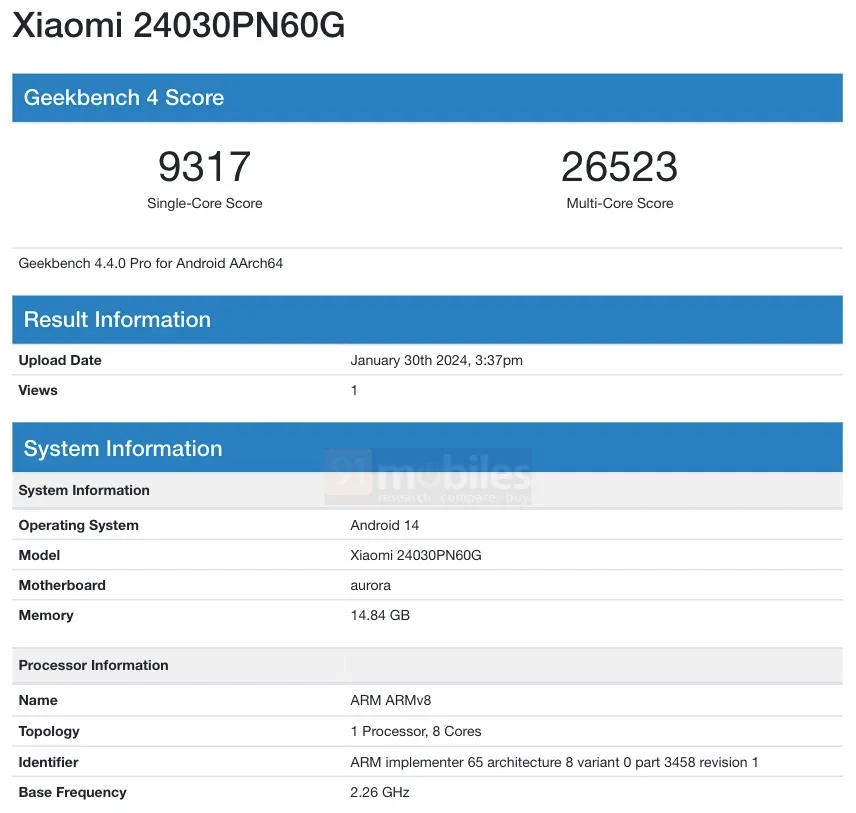Click the single-core score 9317
Viewport: 856px width, 813px height.
click(x=204, y=166)
